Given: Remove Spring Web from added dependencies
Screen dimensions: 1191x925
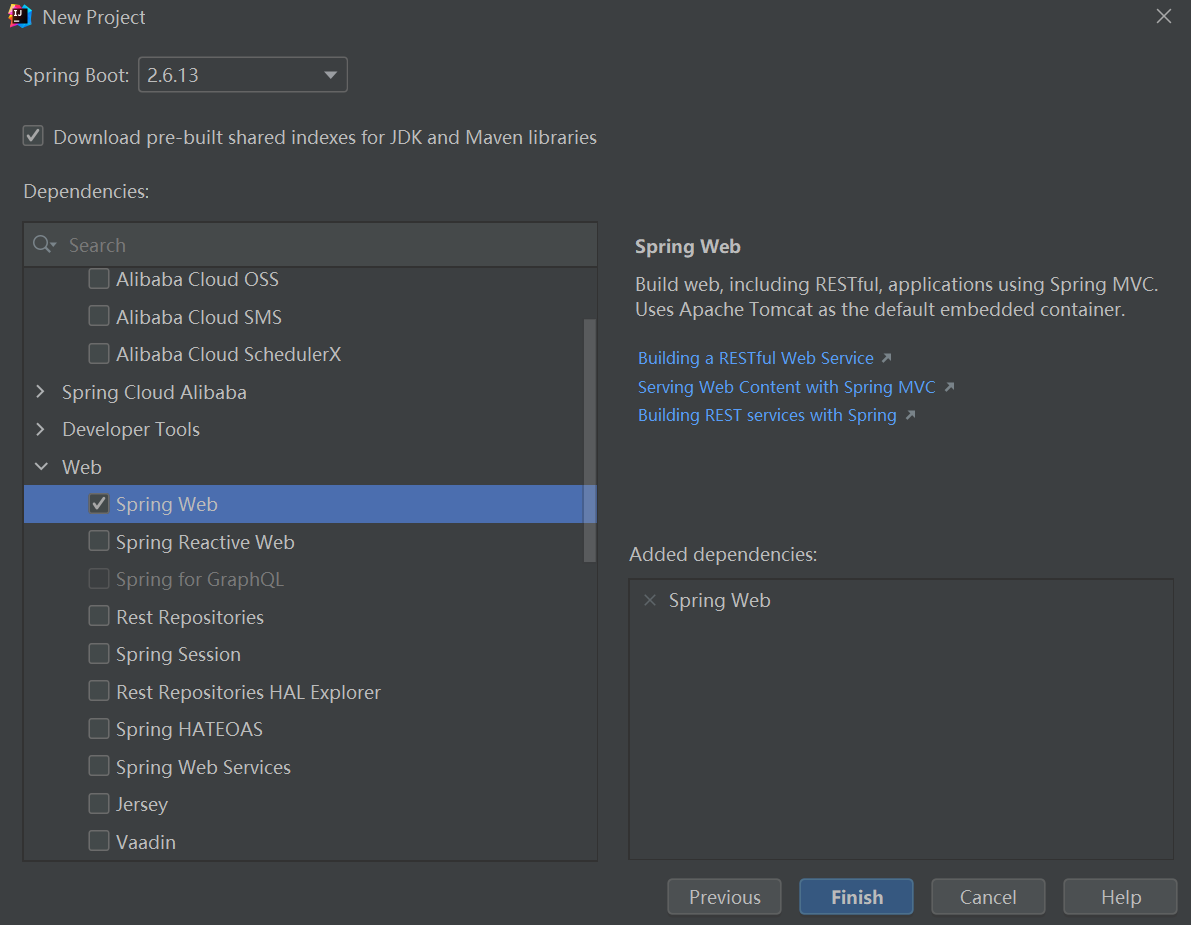Looking at the screenshot, I should [x=649, y=600].
